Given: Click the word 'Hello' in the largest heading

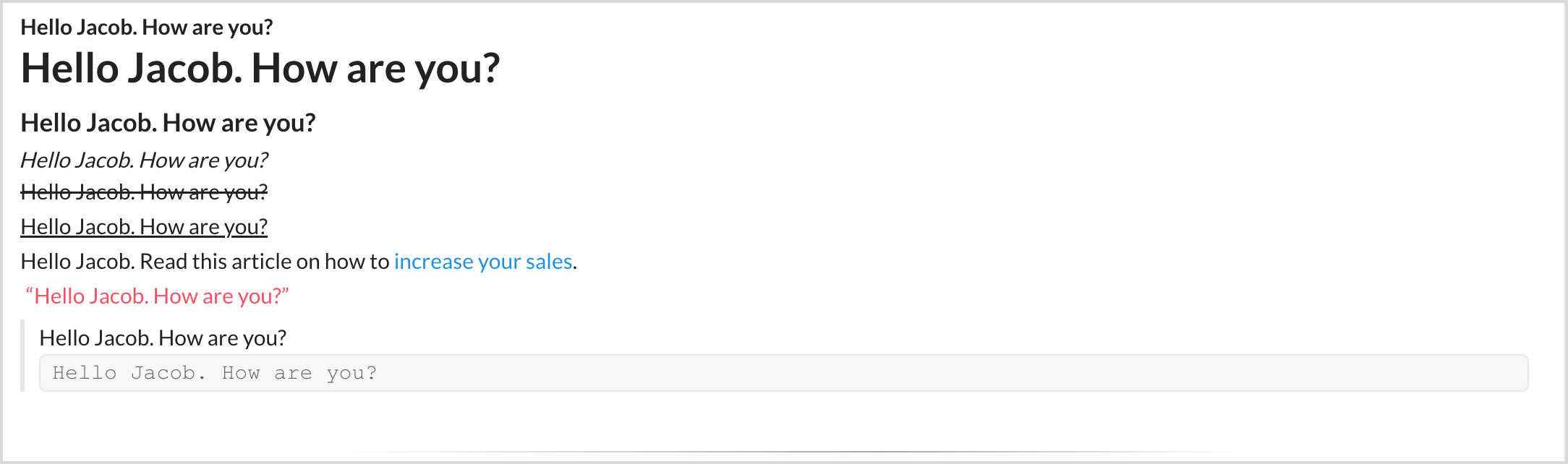Looking at the screenshot, I should coord(69,69).
